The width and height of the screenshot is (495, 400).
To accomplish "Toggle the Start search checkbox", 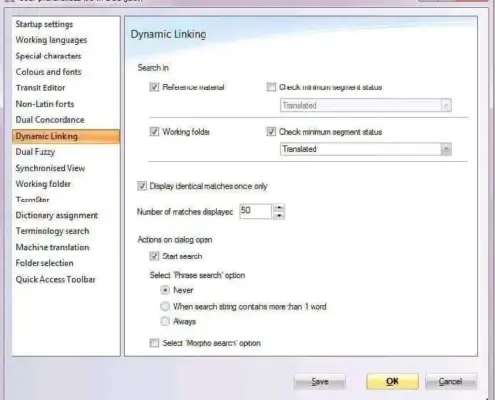I will 154,256.
